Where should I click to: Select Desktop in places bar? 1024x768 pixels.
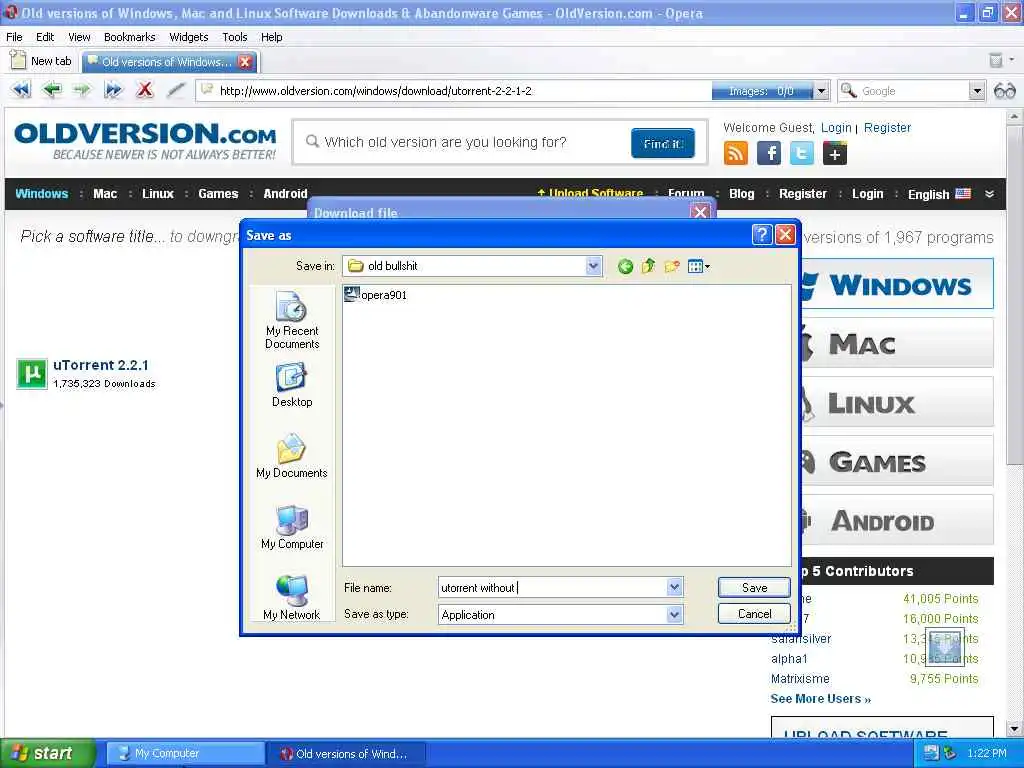click(x=292, y=386)
